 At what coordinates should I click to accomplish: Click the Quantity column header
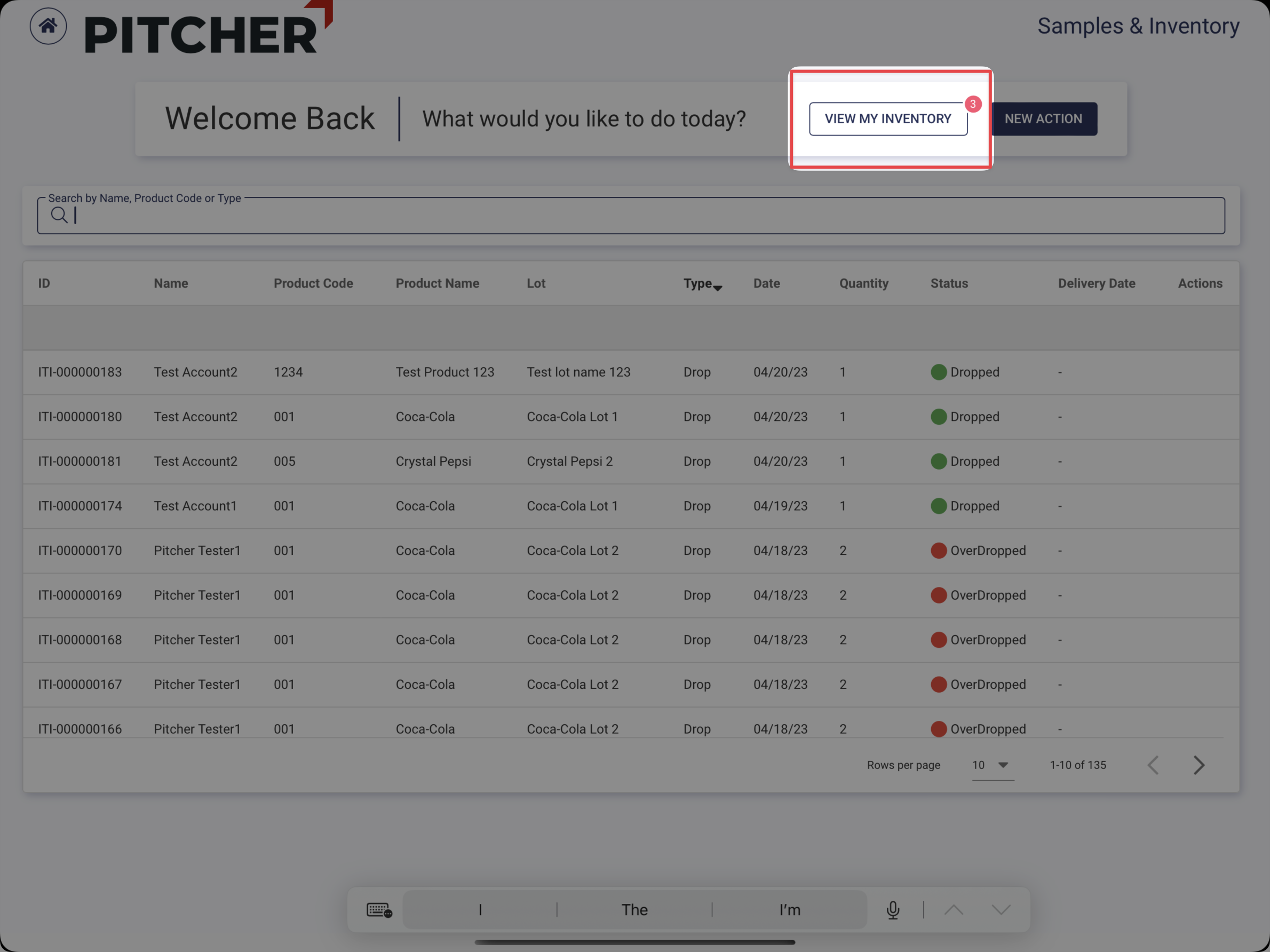tap(863, 282)
